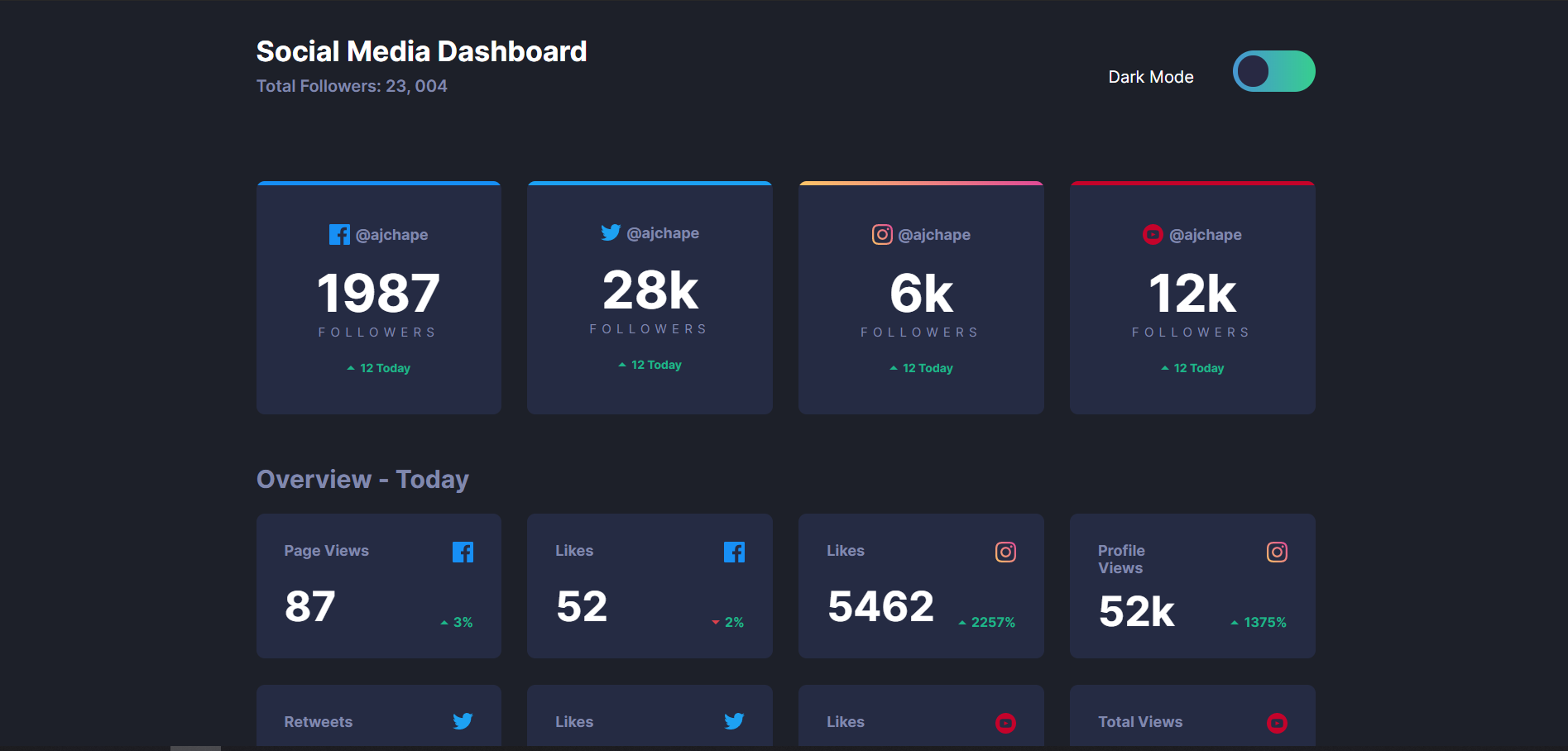1568x751 pixels.
Task: Click the Instagram icon on the 6k followers card
Action: pos(882,234)
